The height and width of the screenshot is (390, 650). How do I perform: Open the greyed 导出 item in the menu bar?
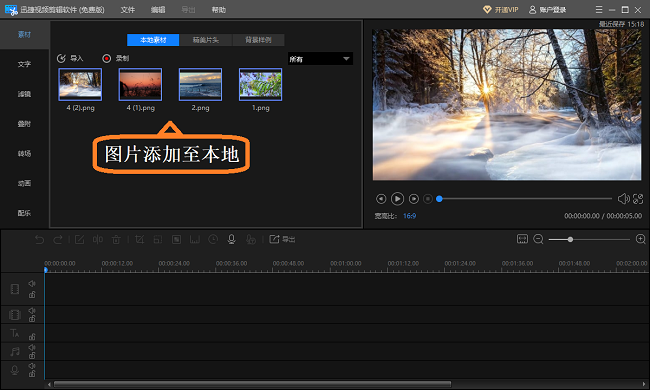188,10
